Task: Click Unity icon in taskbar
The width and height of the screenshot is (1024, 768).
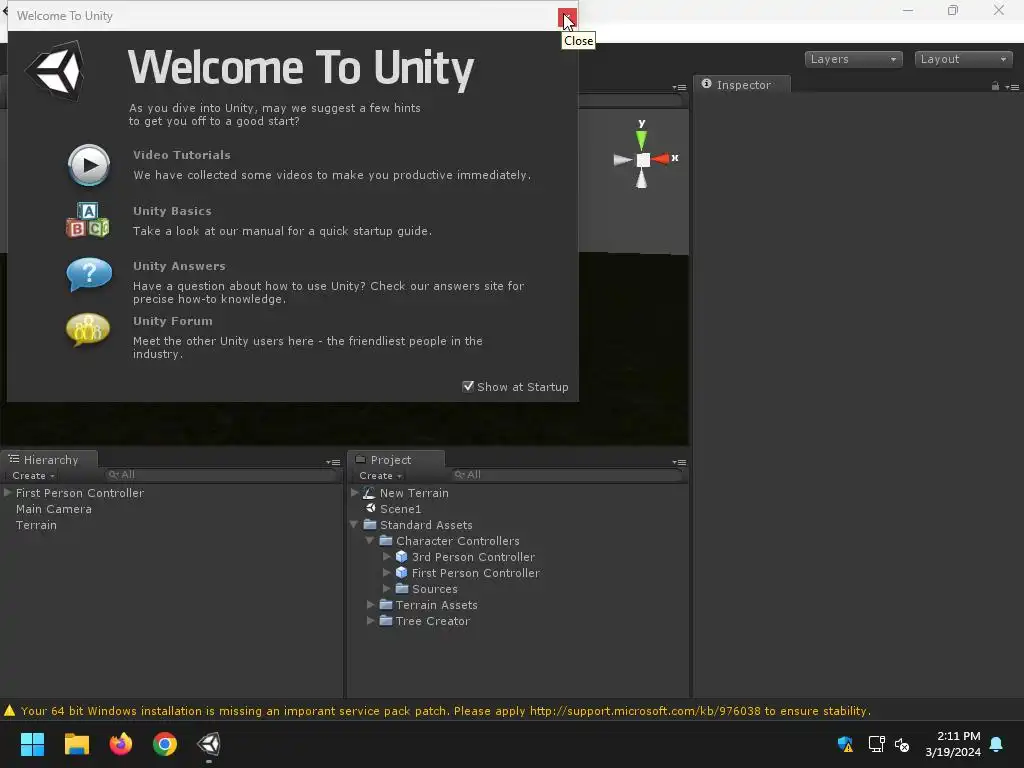Action: [209, 744]
